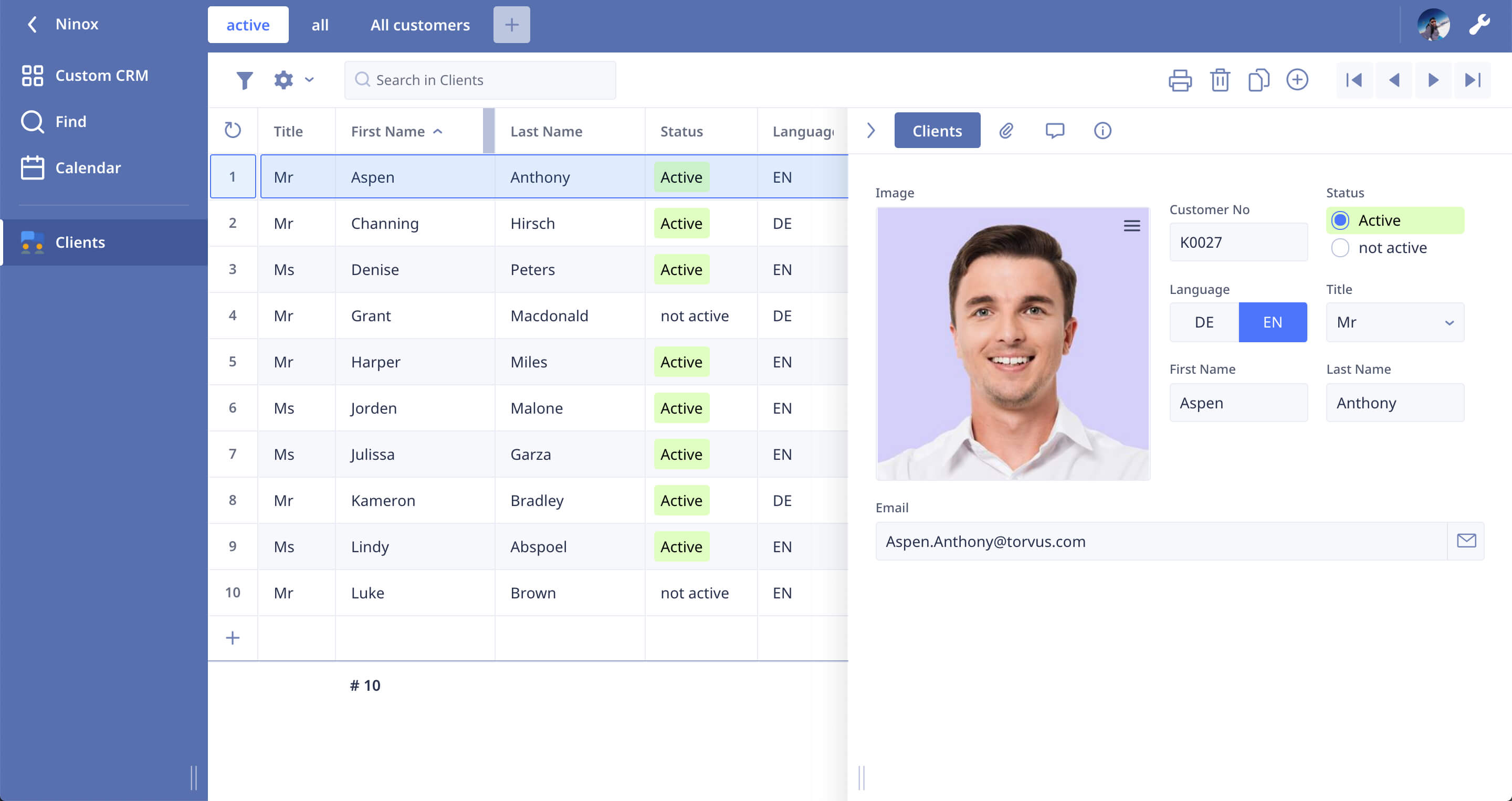This screenshot has width=1512, height=801.
Task: Click the Customer No field K0027
Action: coord(1238,242)
